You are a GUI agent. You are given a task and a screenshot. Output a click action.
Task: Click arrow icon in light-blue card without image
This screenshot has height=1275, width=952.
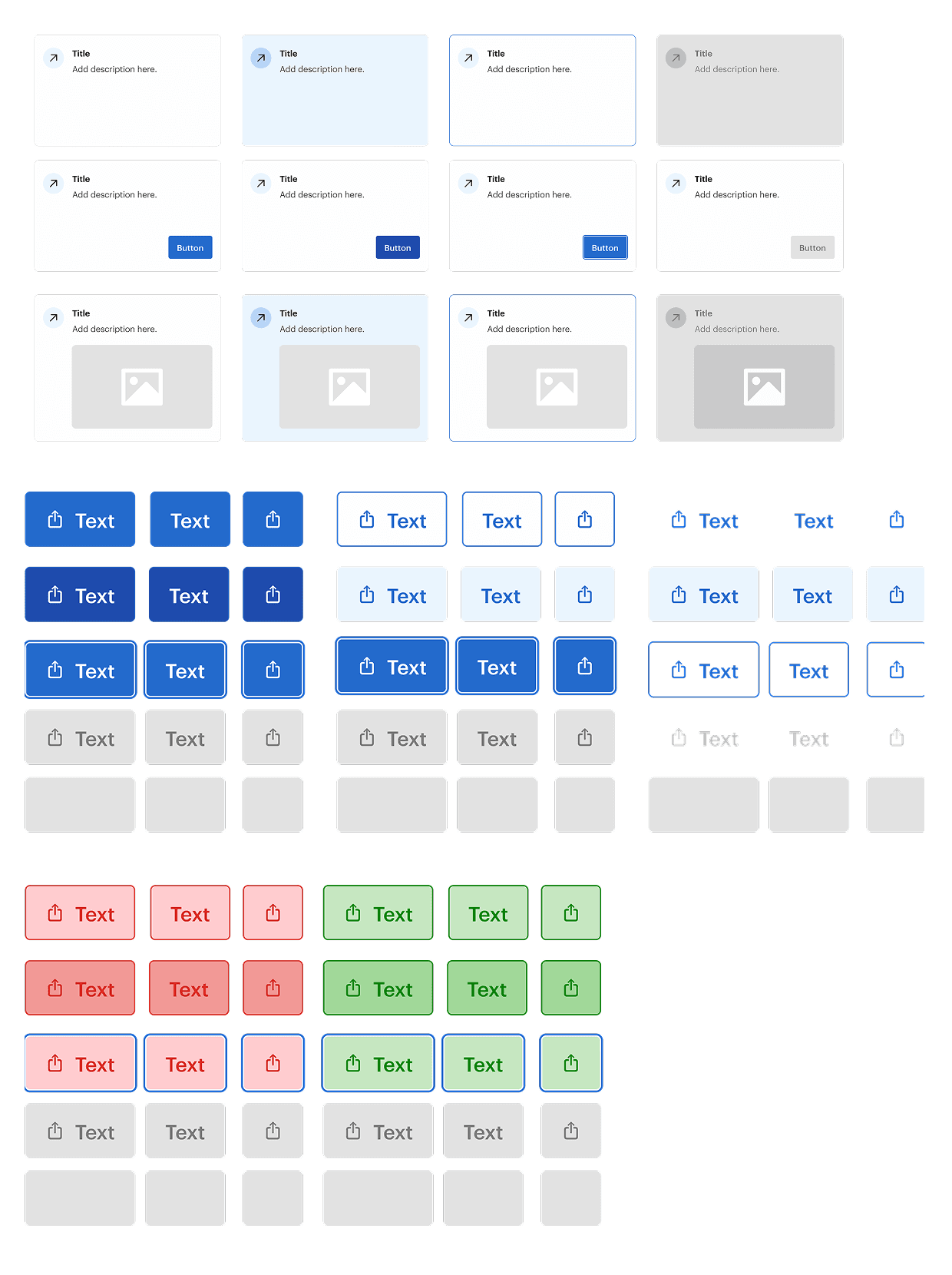(261, 58)
